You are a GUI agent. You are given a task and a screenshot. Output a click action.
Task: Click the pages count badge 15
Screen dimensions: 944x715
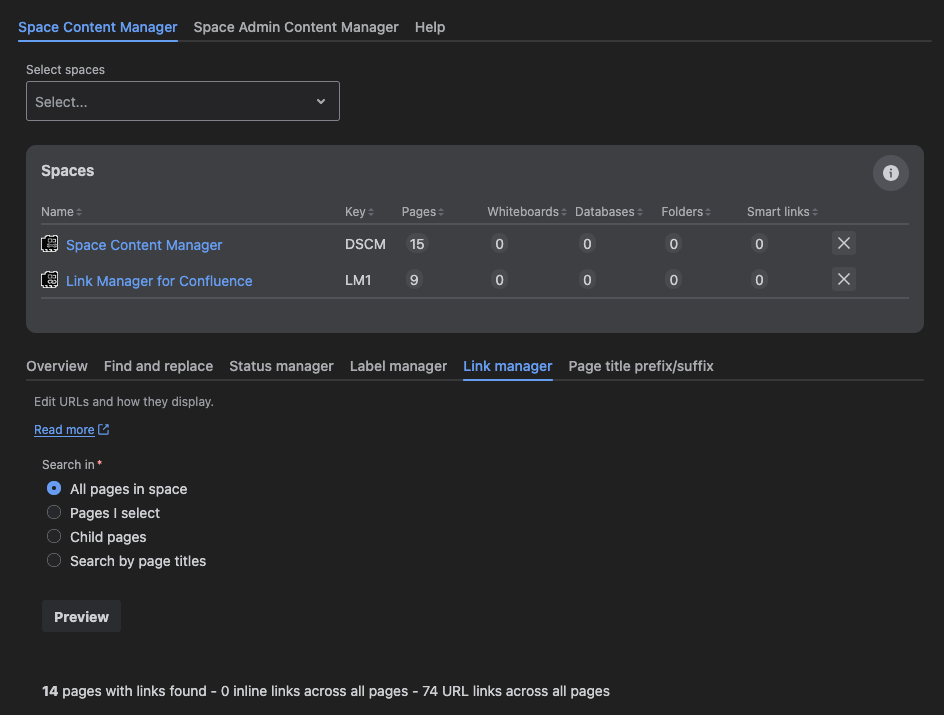click(417, 244)
